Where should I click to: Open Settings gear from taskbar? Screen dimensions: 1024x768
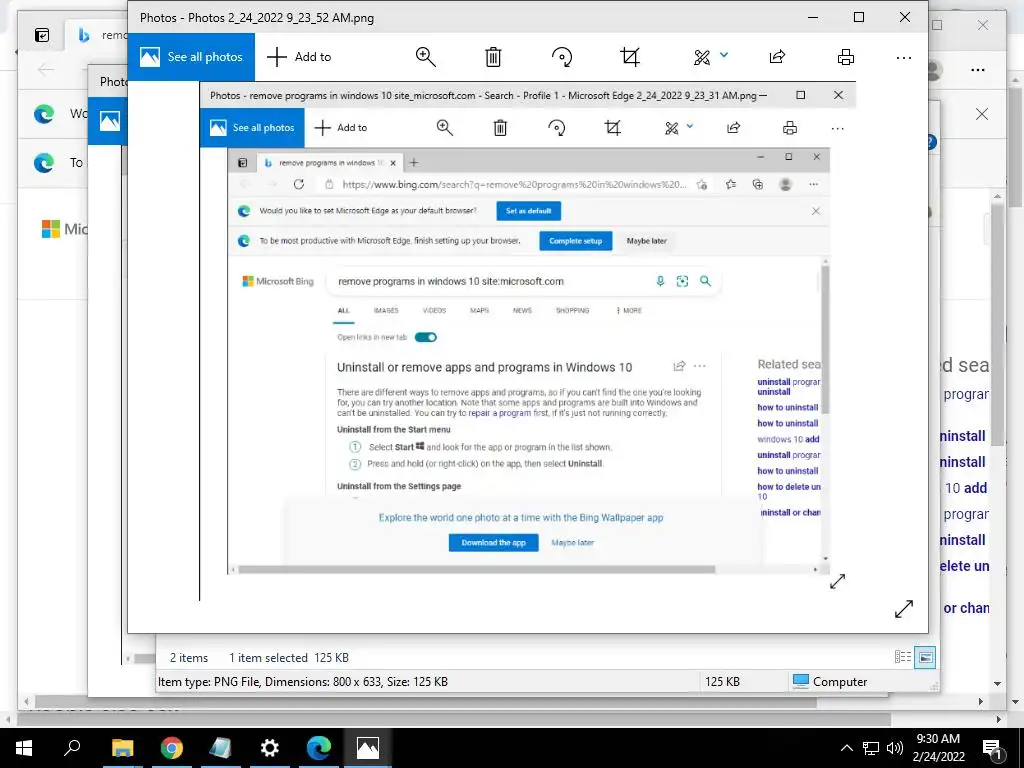(x=270, y=748)
